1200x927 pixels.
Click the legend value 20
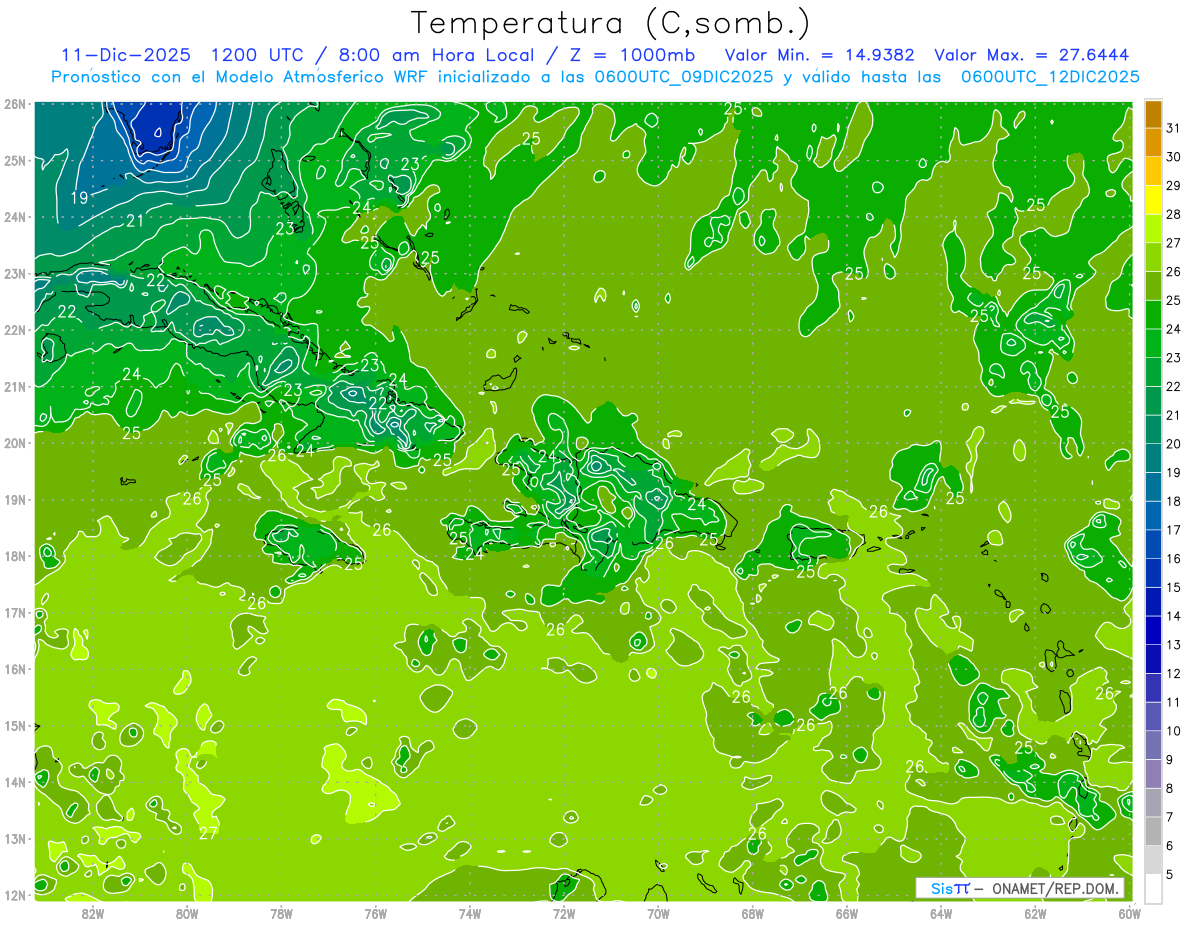click(x=1173, y=444)
